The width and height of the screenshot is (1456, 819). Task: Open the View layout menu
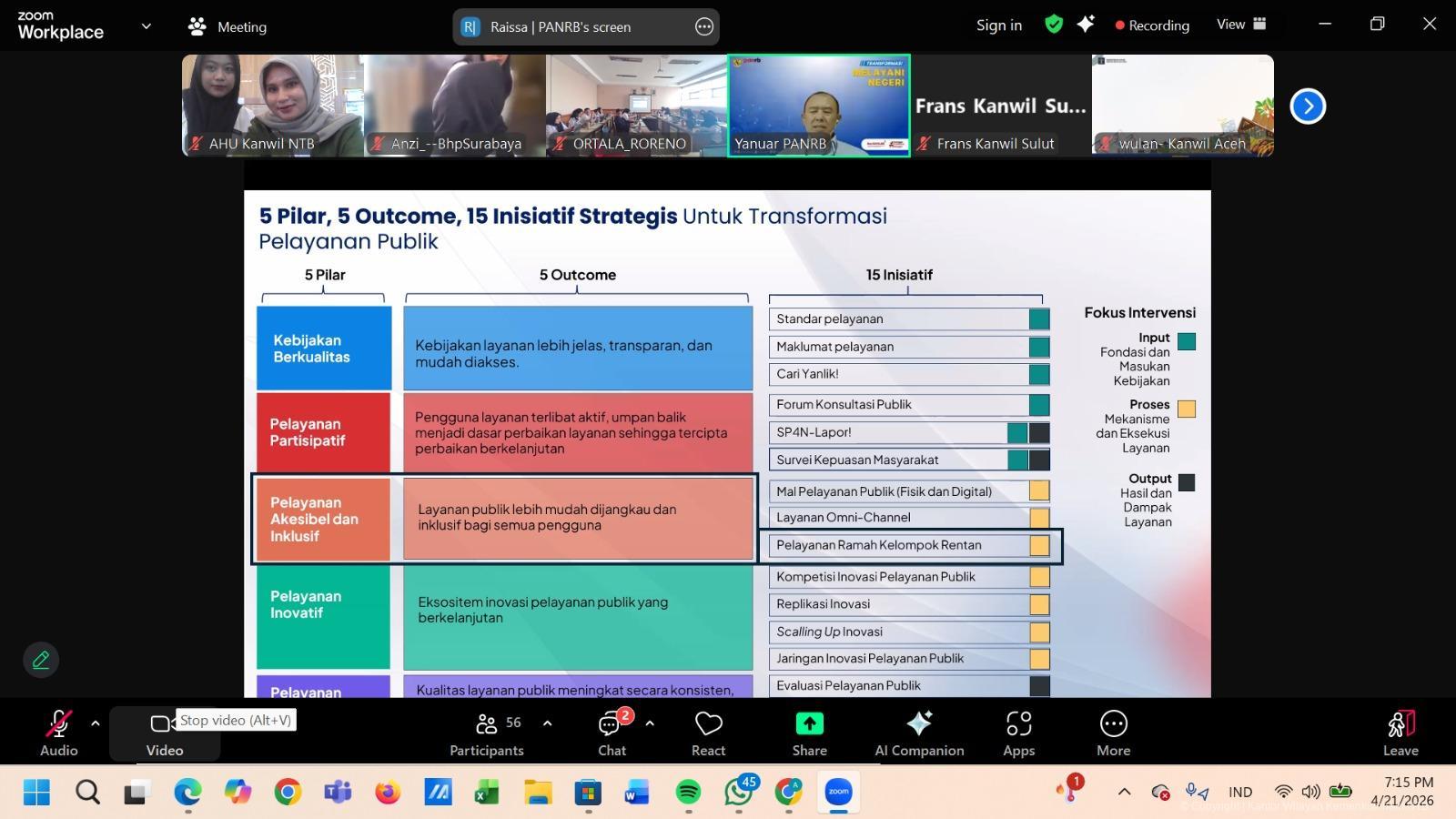(x=1241, y=25)
